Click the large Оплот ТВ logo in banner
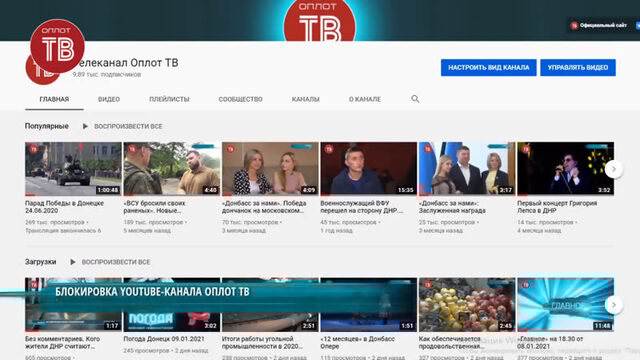 pos(320,21)
